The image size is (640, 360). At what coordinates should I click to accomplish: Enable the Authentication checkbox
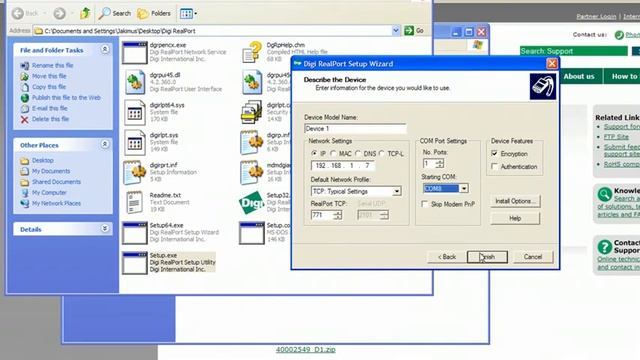(494, 167)
